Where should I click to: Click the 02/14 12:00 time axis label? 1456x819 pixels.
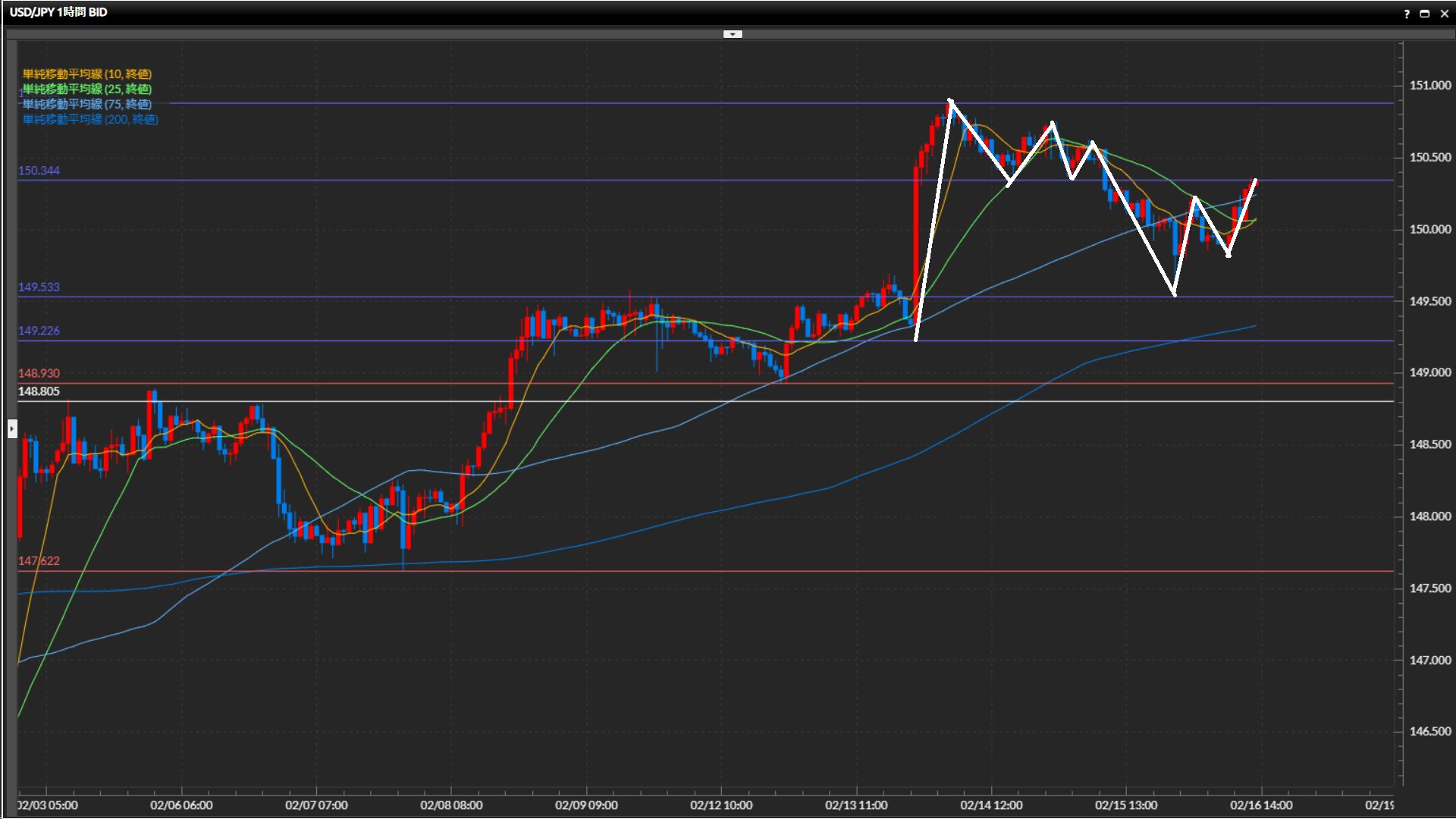click(x=991, y=805)
